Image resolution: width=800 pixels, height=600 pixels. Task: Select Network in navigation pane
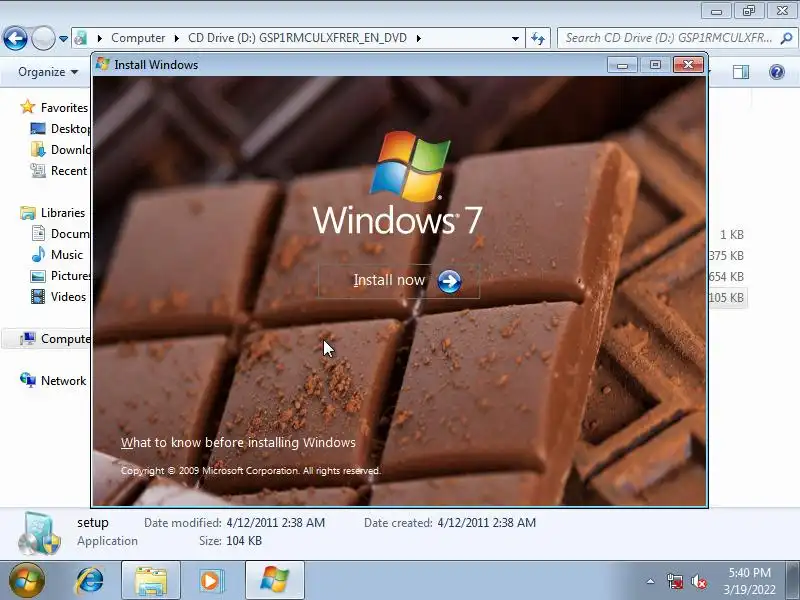(63, 381)
